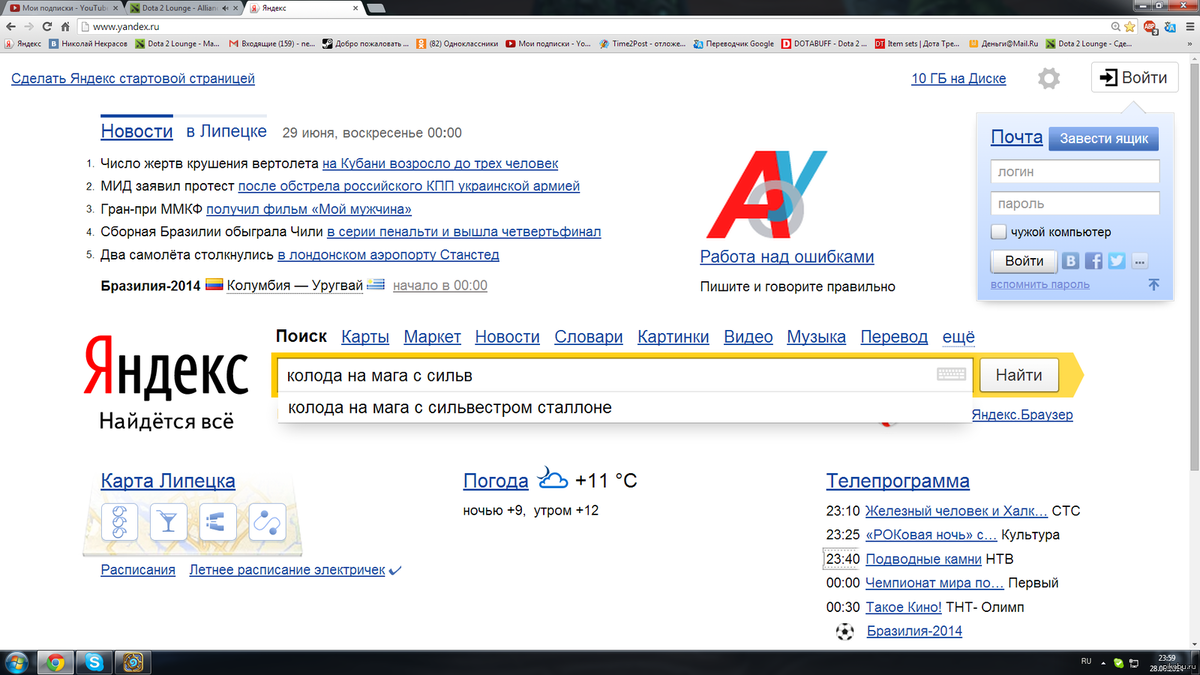The height and width of the screenshot is (675, 1200).
Task: Open Yandex settings gear icon
Action: 1048,78
